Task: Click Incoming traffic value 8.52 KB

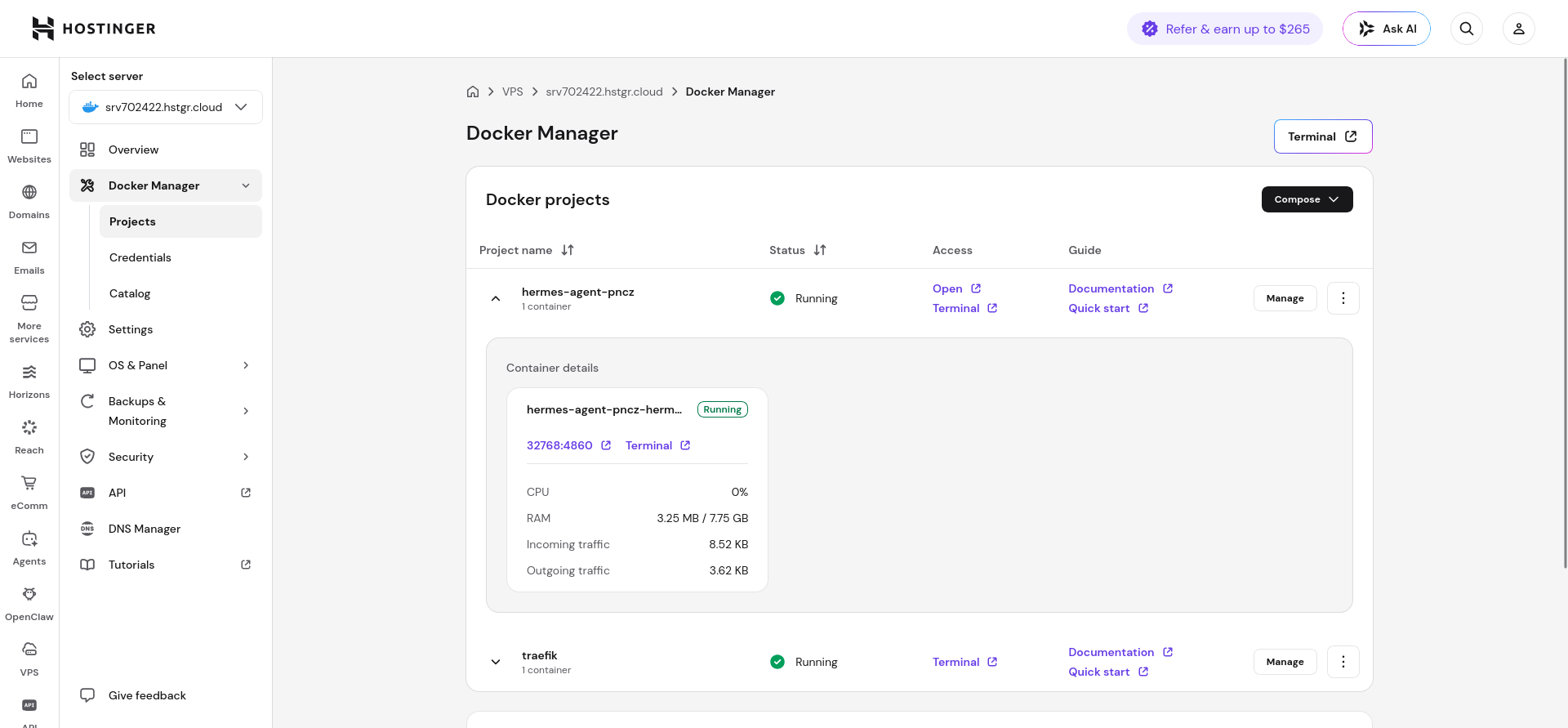Action: tap(728, 544)
